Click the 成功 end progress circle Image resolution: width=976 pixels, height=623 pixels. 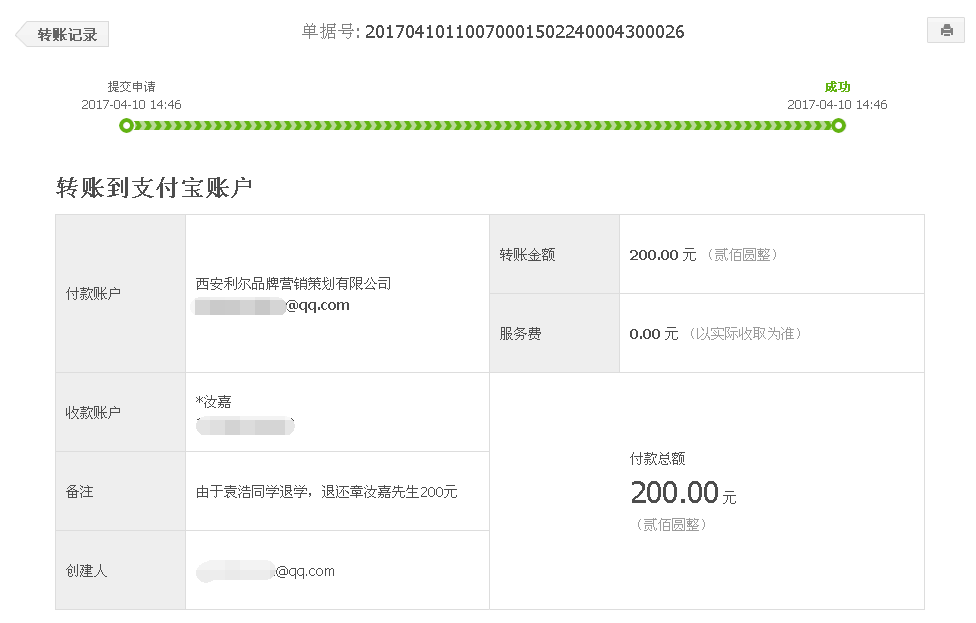click(838, 126)
